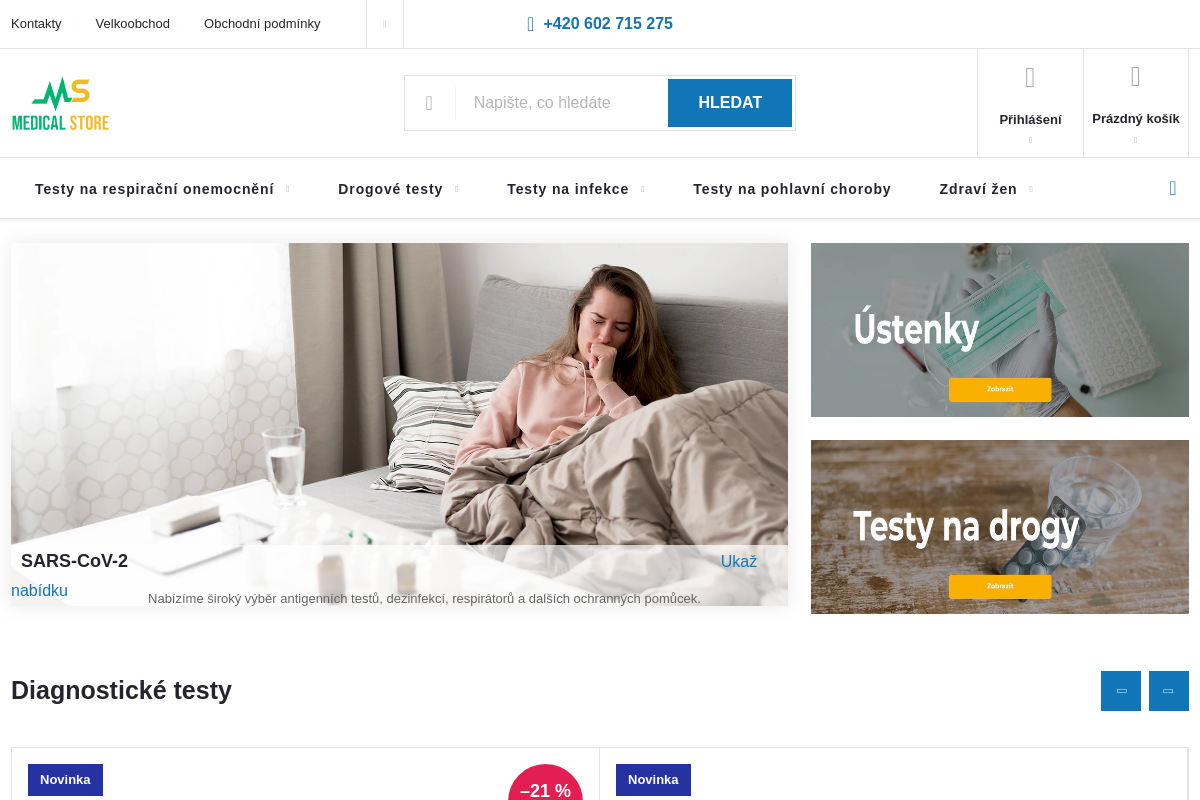This screenshot has width=1200, height=800.
Task: Expand Testy na respirační onemocnění submenu arrow
Action: (288, 189)
